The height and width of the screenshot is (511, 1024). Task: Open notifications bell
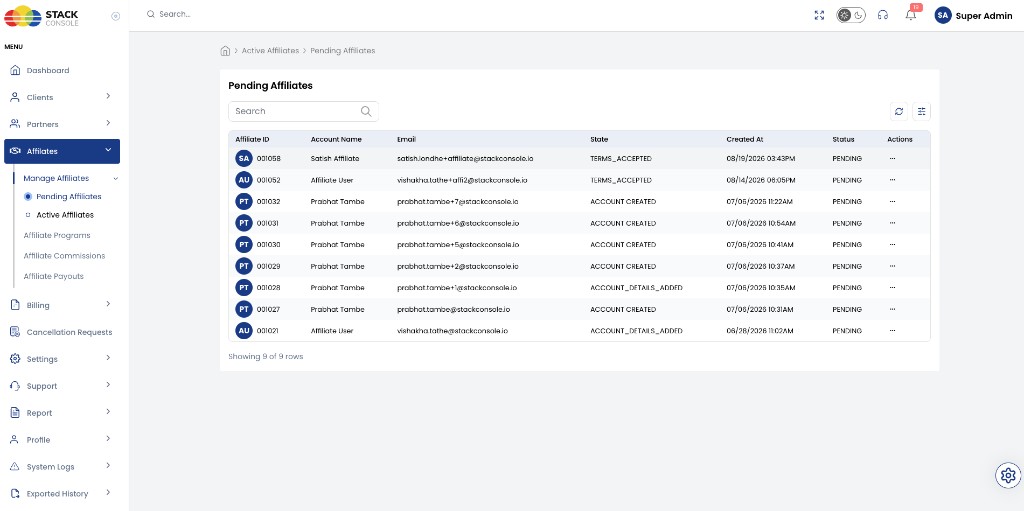click(911, 15)
